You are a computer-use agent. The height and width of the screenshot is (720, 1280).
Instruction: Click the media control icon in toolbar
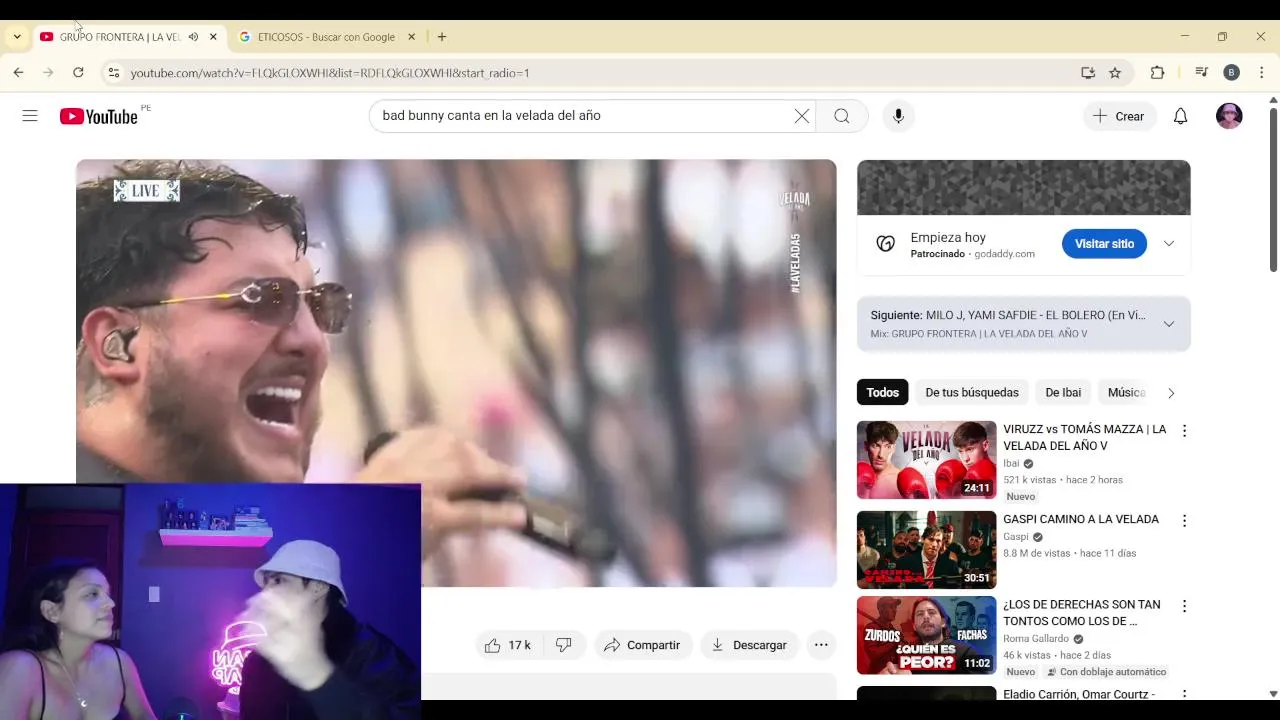(x=1202, y=72)
